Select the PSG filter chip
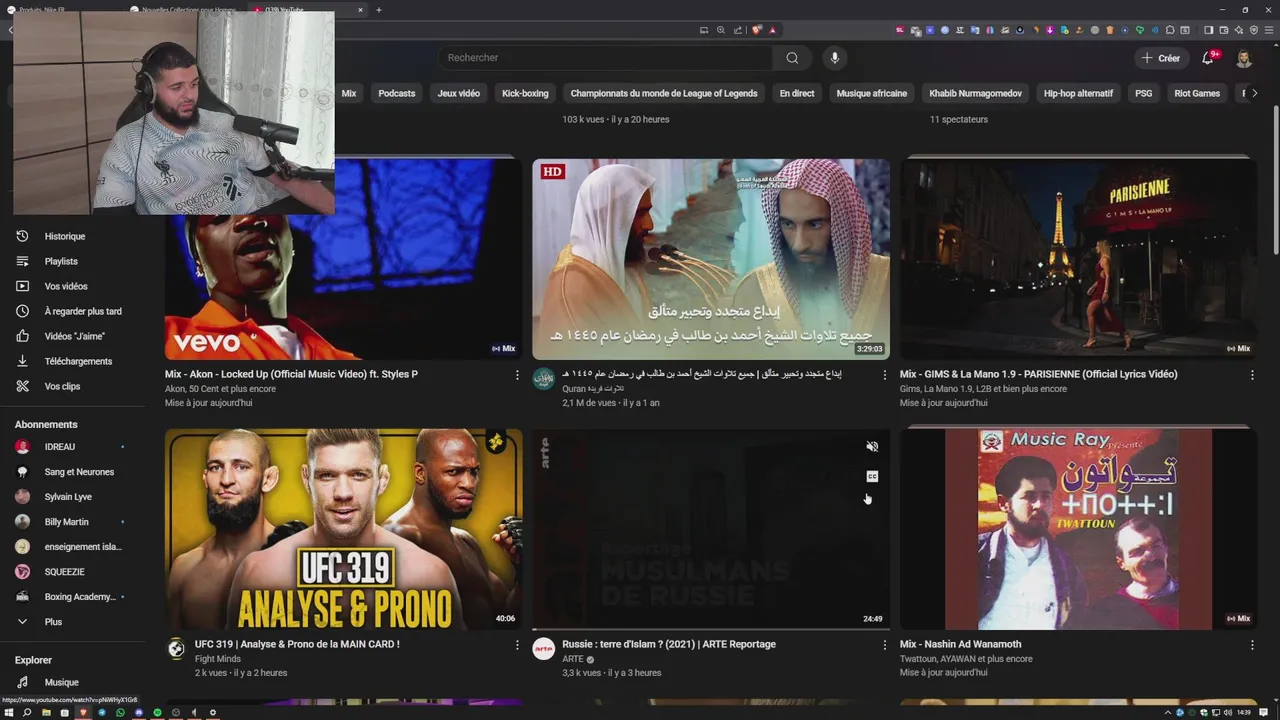Viewport: 1280px width, 720px height. pos(1143,93)
